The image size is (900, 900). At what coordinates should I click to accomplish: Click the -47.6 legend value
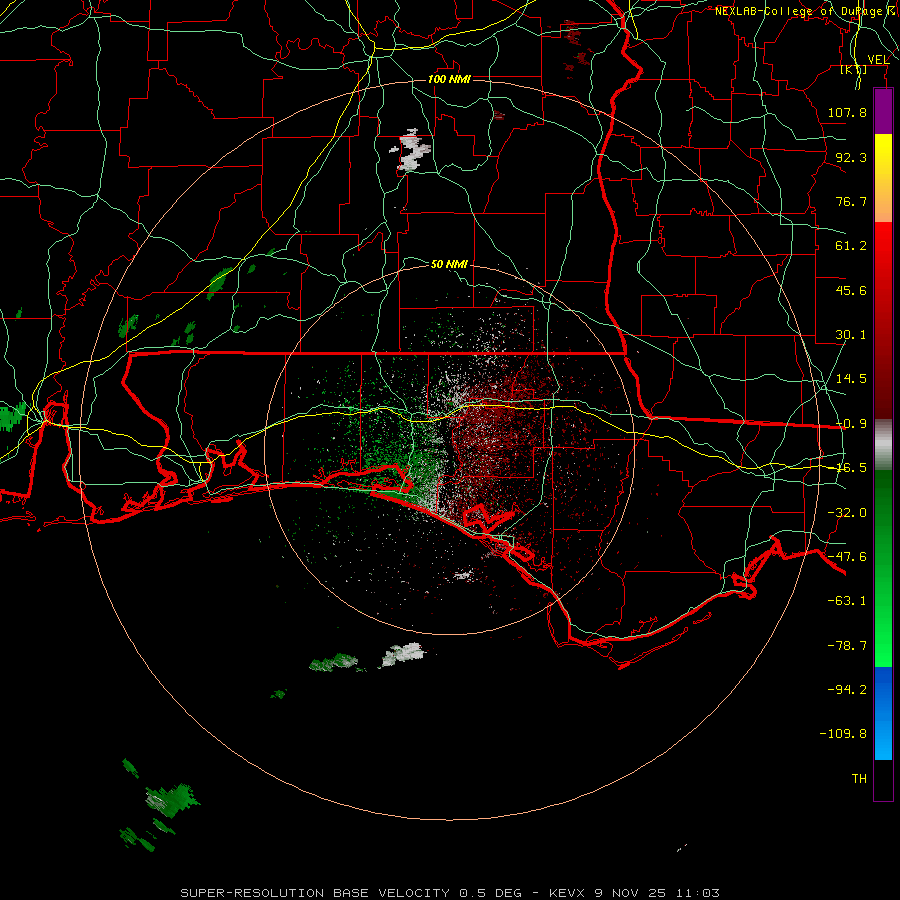pos(847,557)
